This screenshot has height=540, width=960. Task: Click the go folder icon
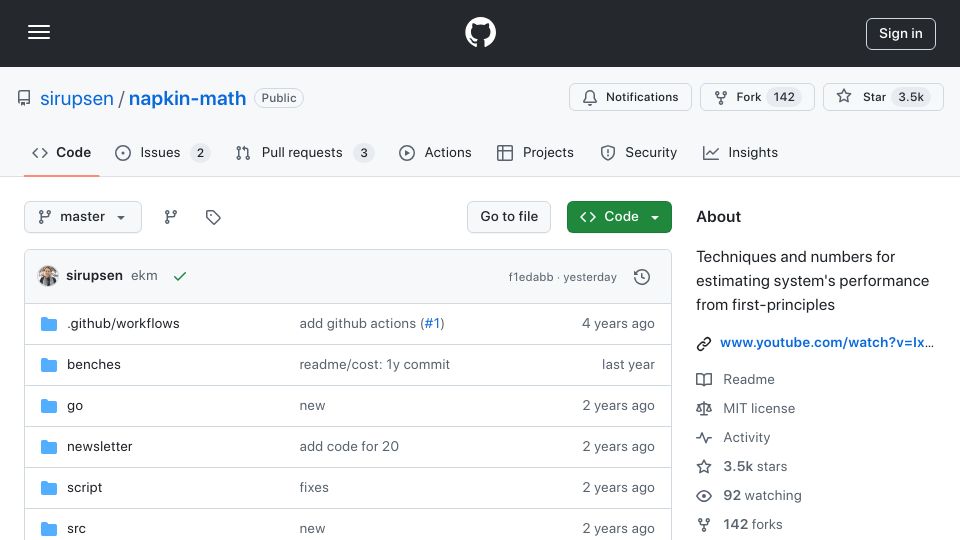coord(49,406)
